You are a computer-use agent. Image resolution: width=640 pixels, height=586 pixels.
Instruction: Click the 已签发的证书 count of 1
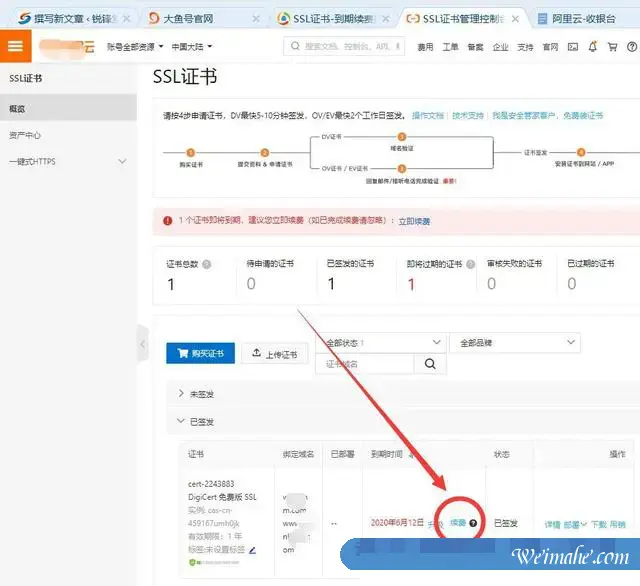coord(331,284)
